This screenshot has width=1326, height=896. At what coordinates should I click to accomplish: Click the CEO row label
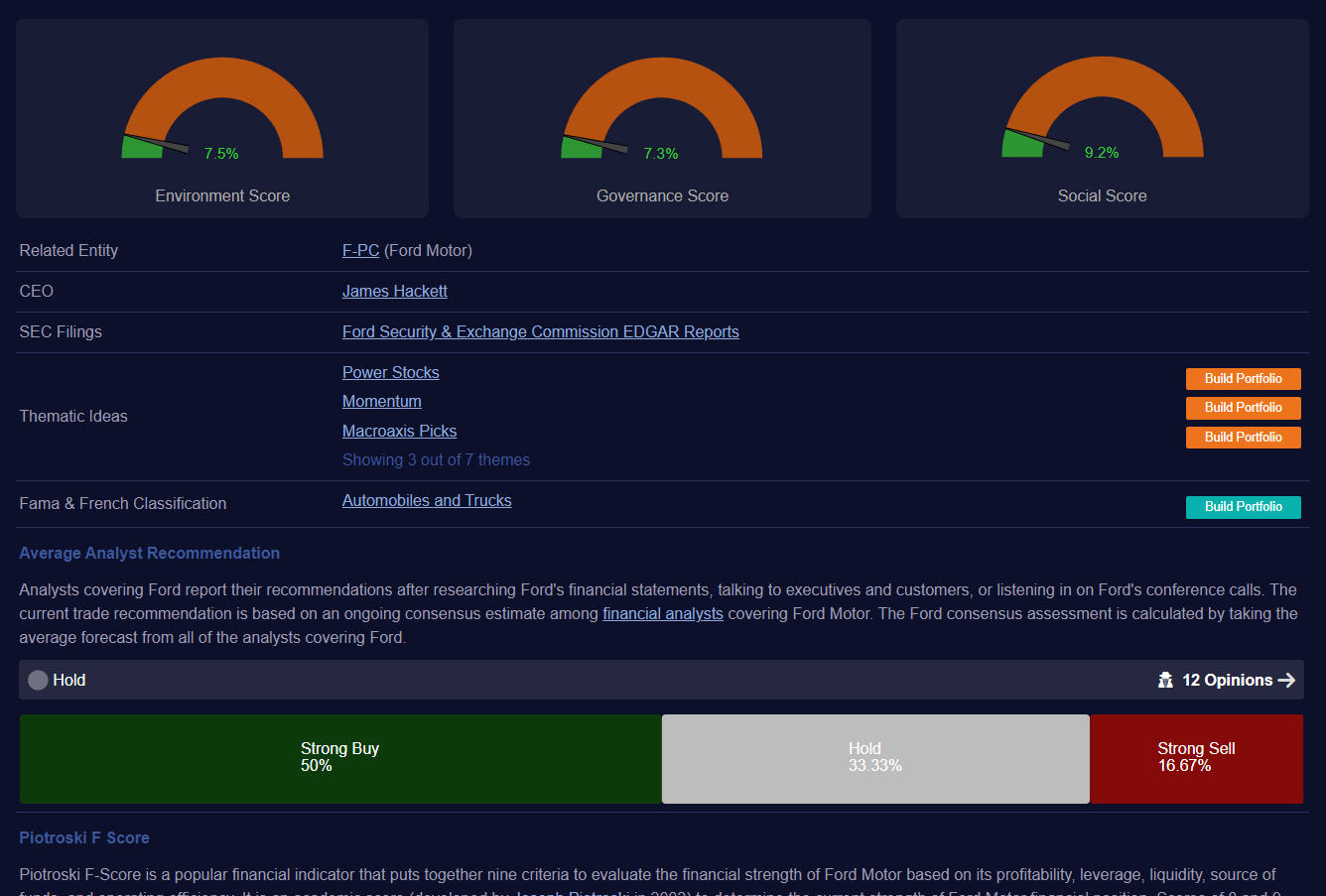[37, 292]
